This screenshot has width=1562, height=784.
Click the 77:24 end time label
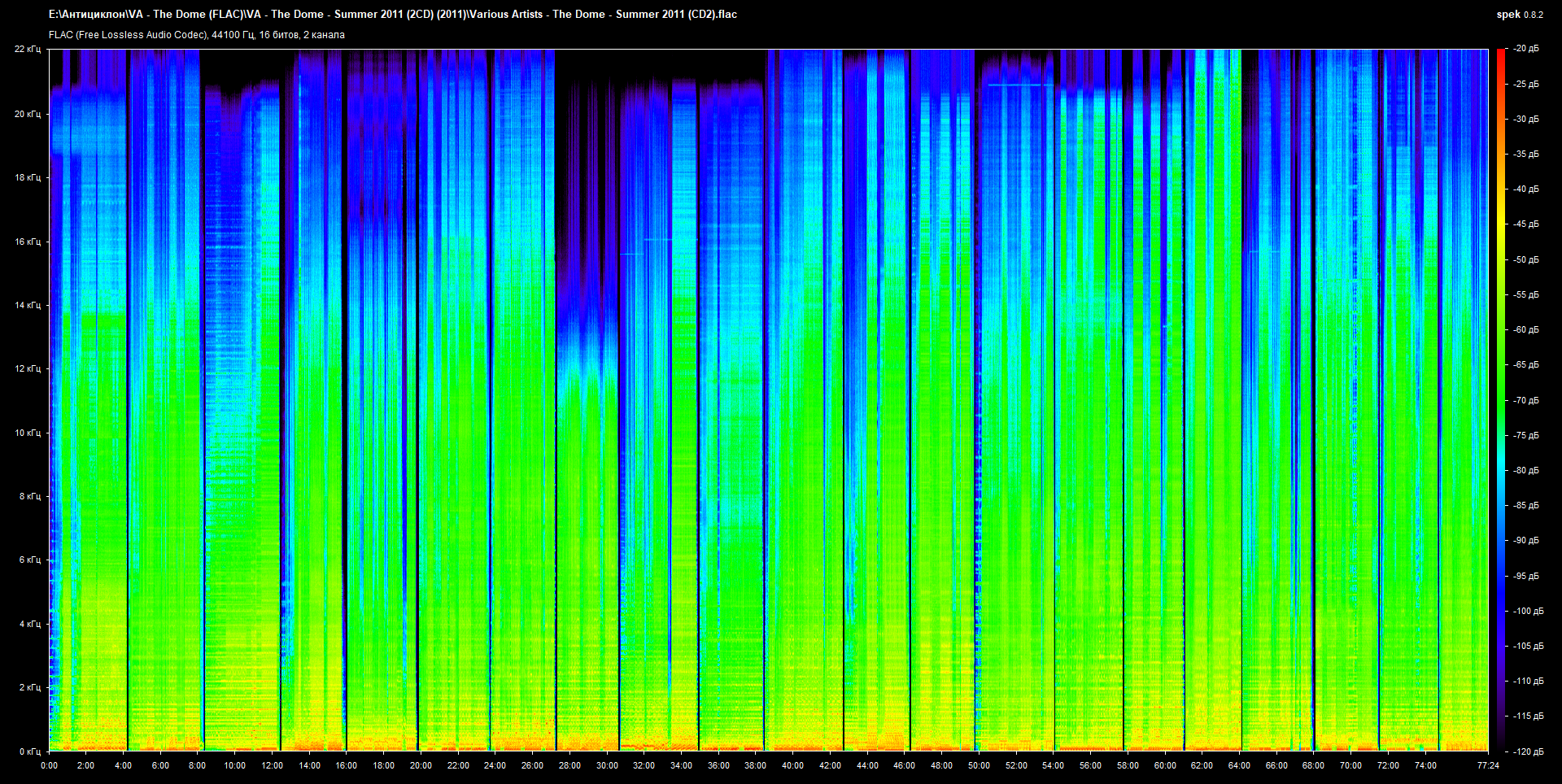point(1488,765)
